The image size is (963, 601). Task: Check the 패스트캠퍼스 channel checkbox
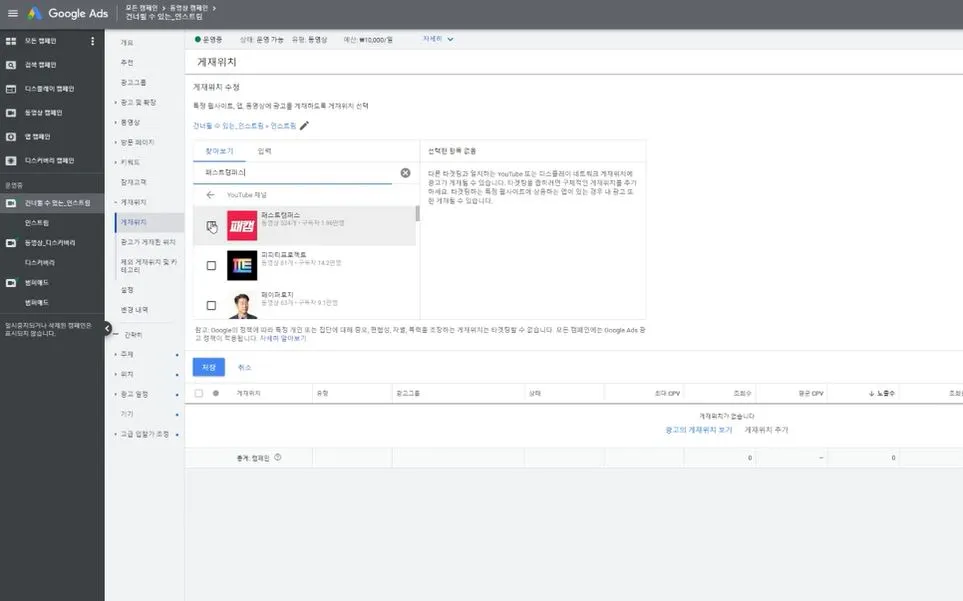[211, 224]
